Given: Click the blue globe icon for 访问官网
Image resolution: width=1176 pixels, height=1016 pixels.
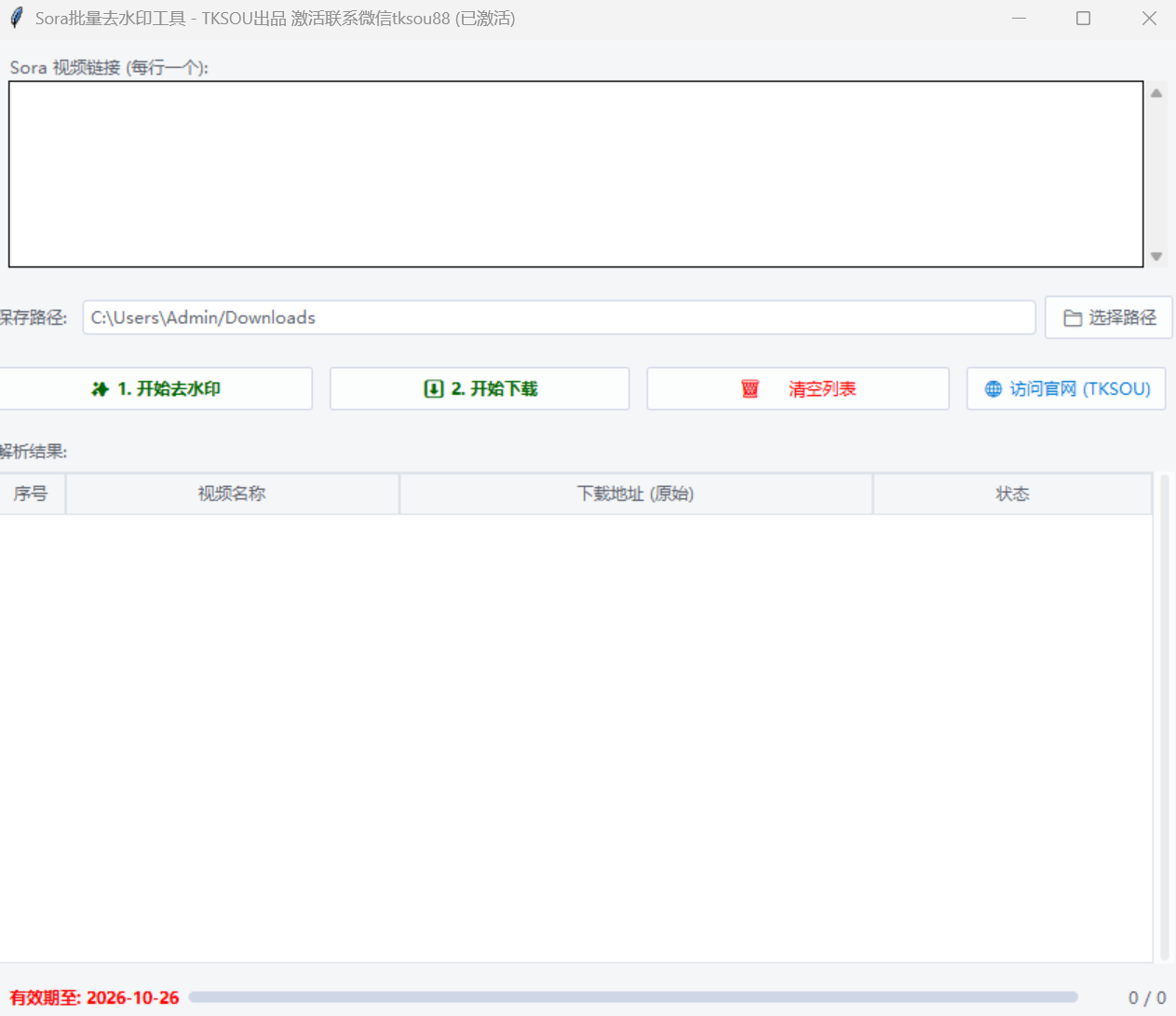Looking at the screenshot, I should (994, 389).
